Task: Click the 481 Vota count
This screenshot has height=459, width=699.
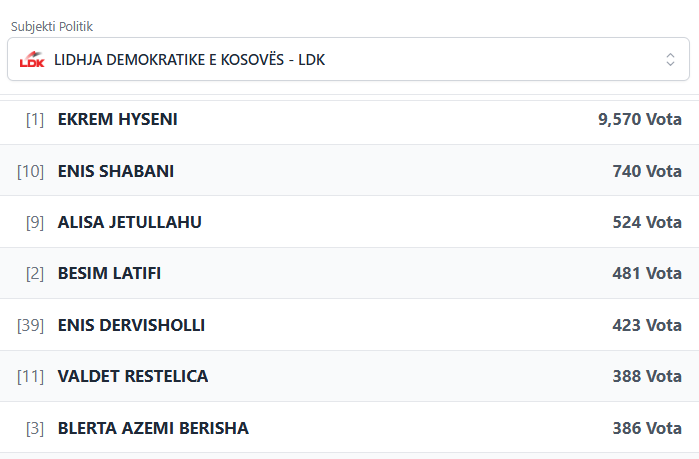Action: click(646, 273)
